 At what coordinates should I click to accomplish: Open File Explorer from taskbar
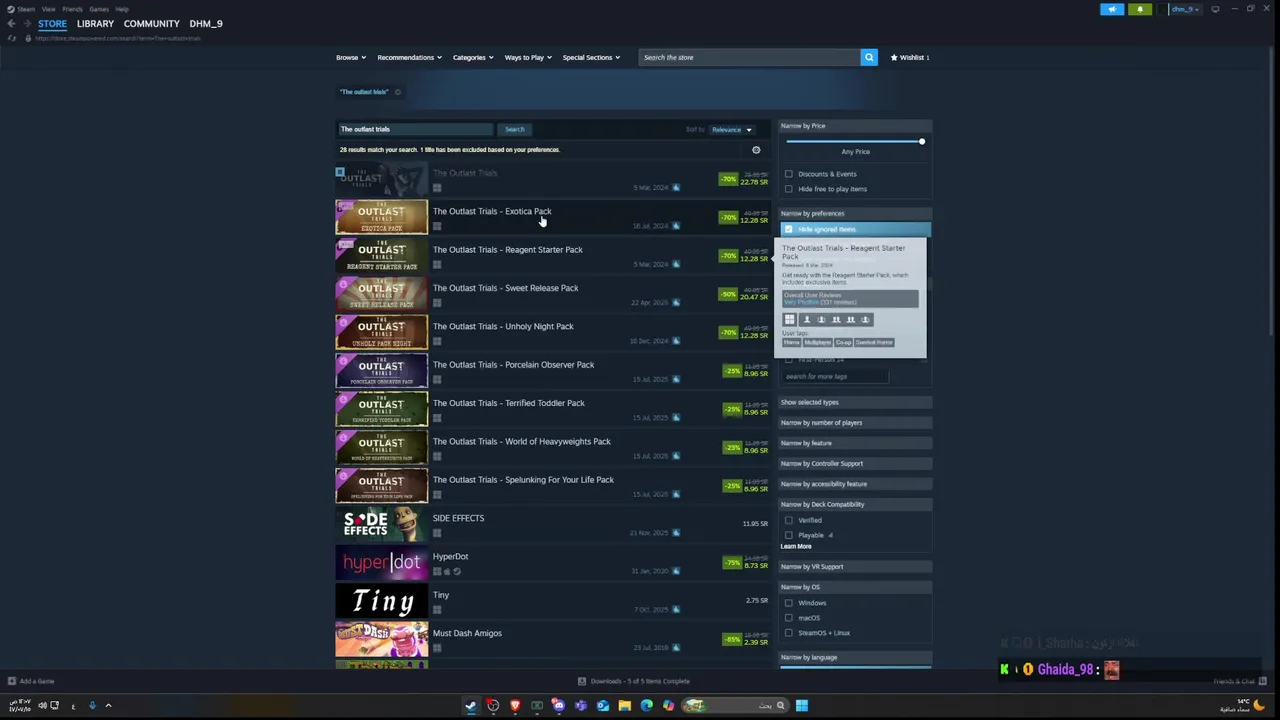625,705
